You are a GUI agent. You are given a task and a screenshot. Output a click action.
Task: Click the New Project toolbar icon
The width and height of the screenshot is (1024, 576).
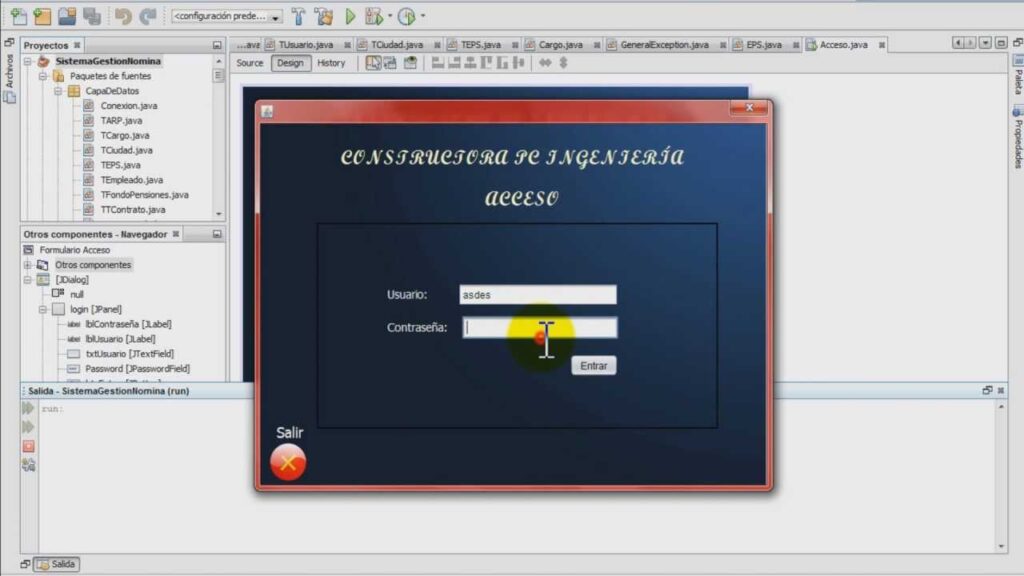tap(42, 16)
